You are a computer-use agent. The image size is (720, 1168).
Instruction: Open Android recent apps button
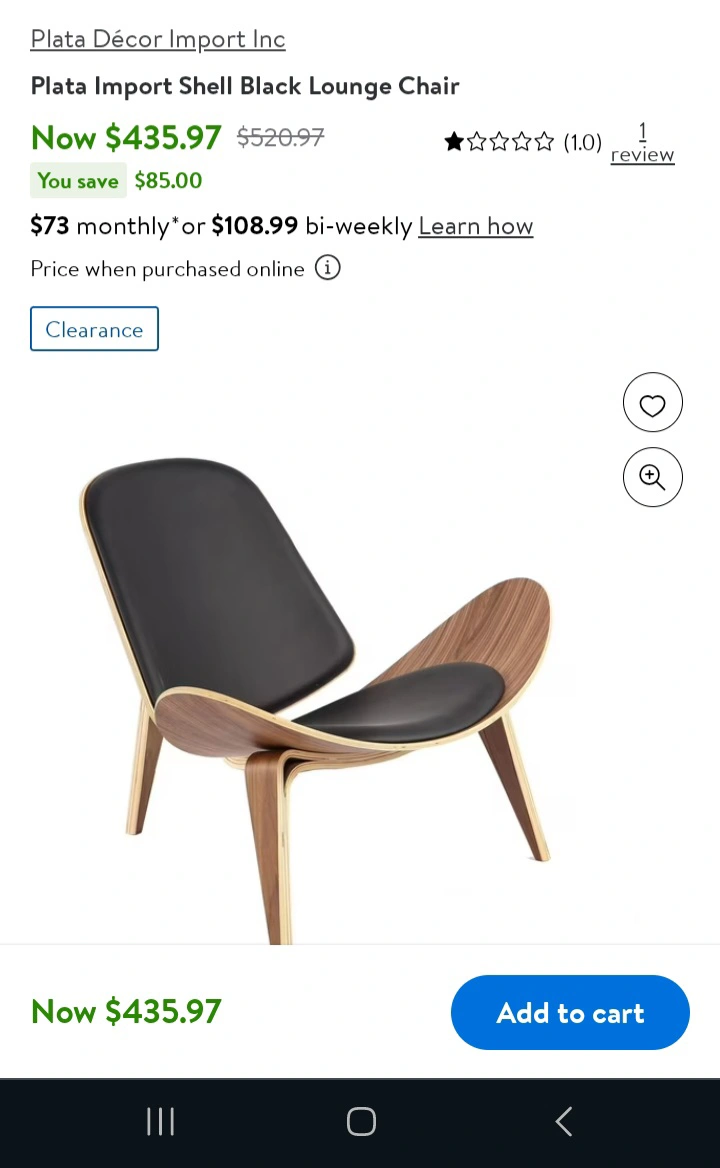160,1121
